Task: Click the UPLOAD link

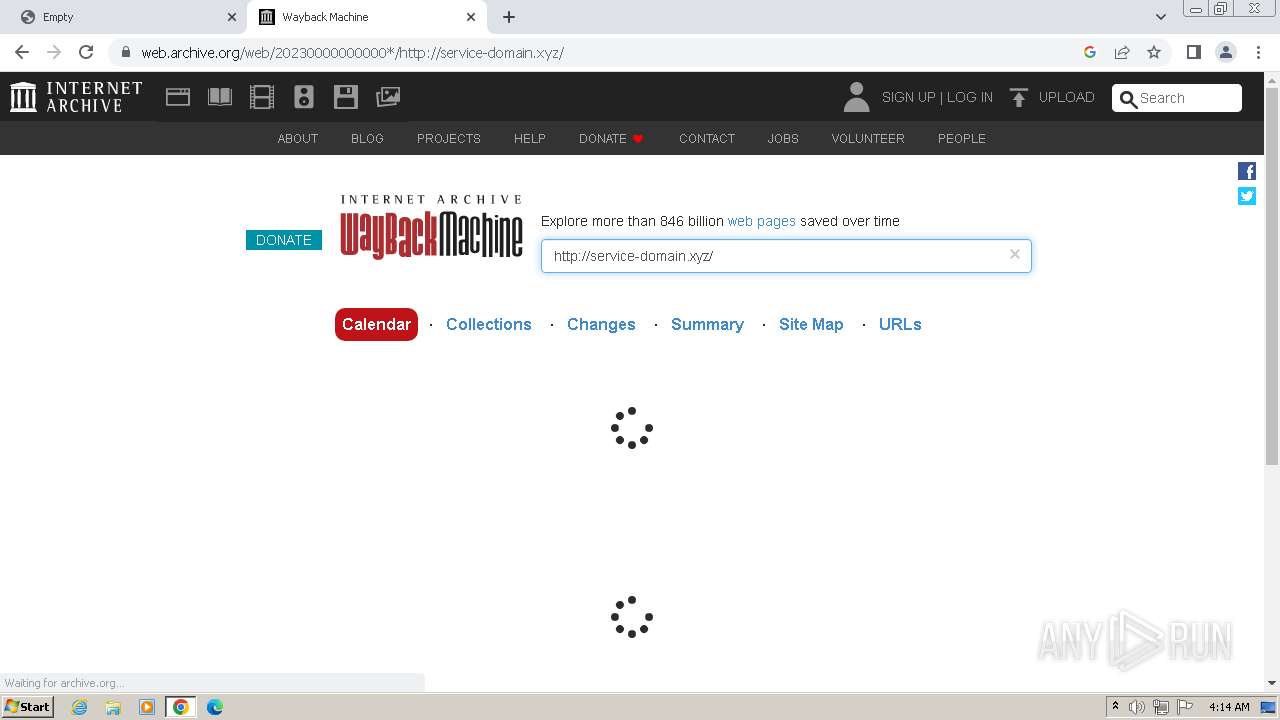Action: 1067,97
